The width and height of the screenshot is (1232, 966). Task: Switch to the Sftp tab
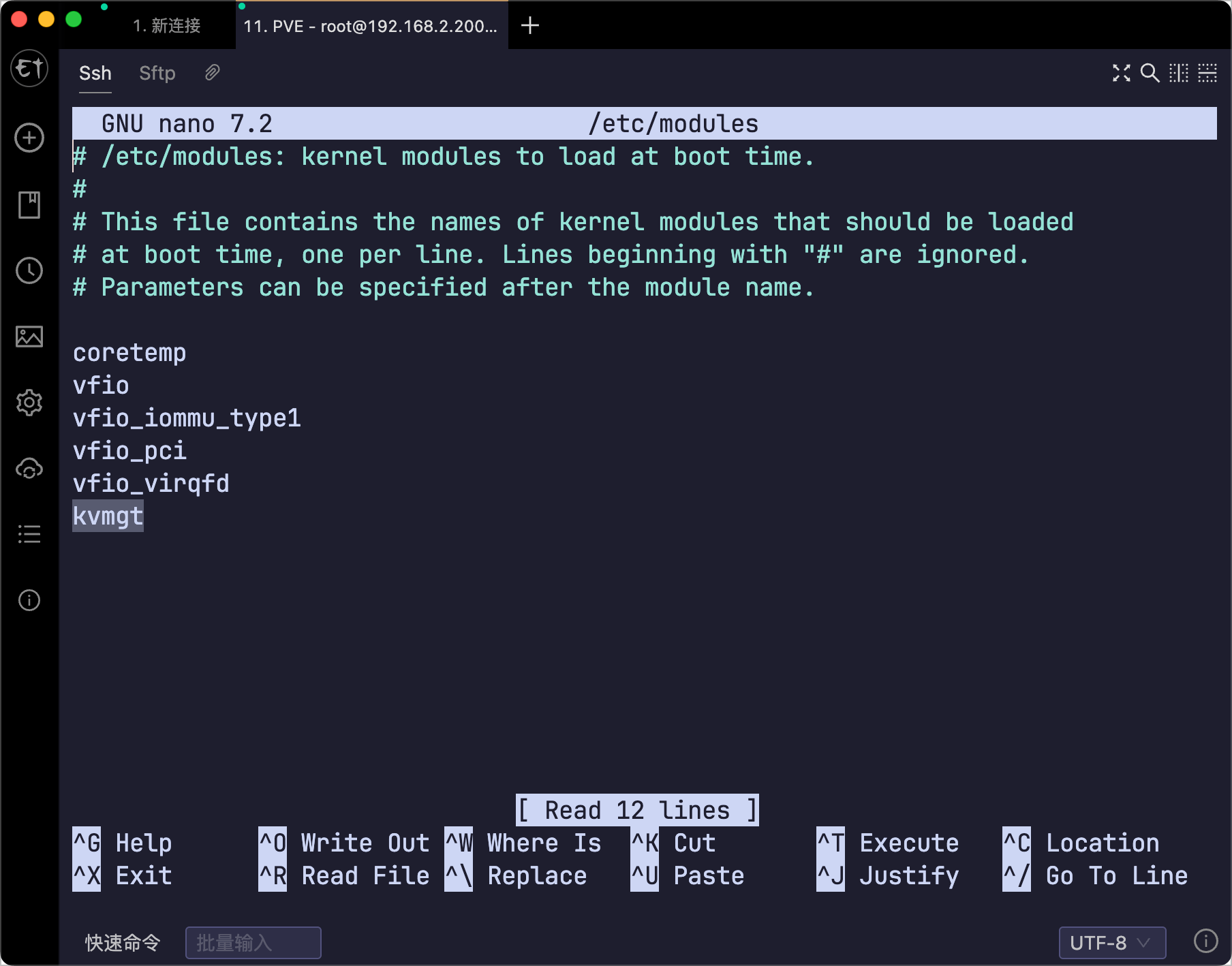(157, 73)
